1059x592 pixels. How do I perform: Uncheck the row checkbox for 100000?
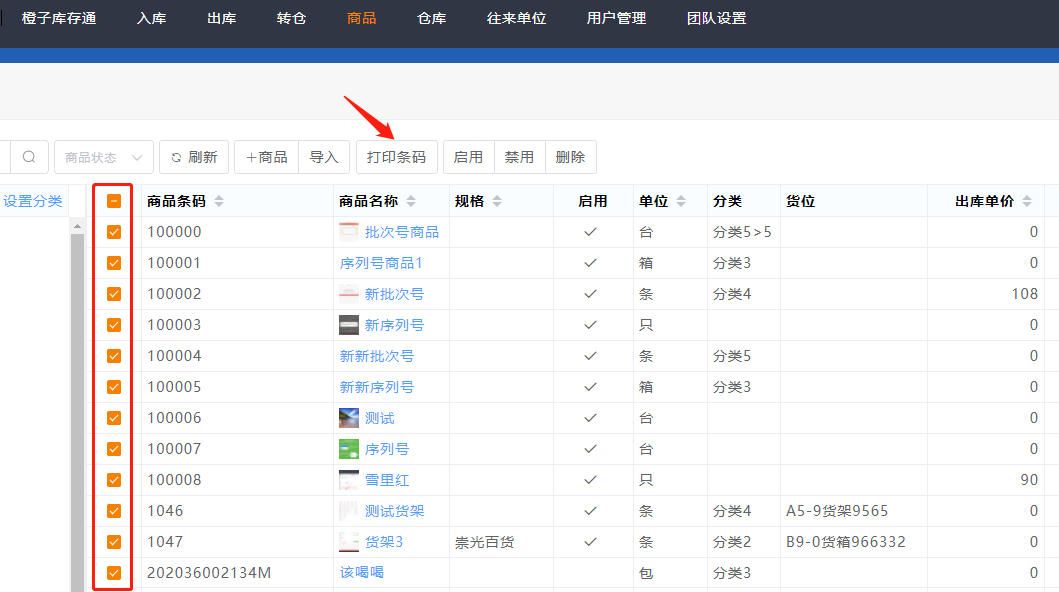click(114, 232)
